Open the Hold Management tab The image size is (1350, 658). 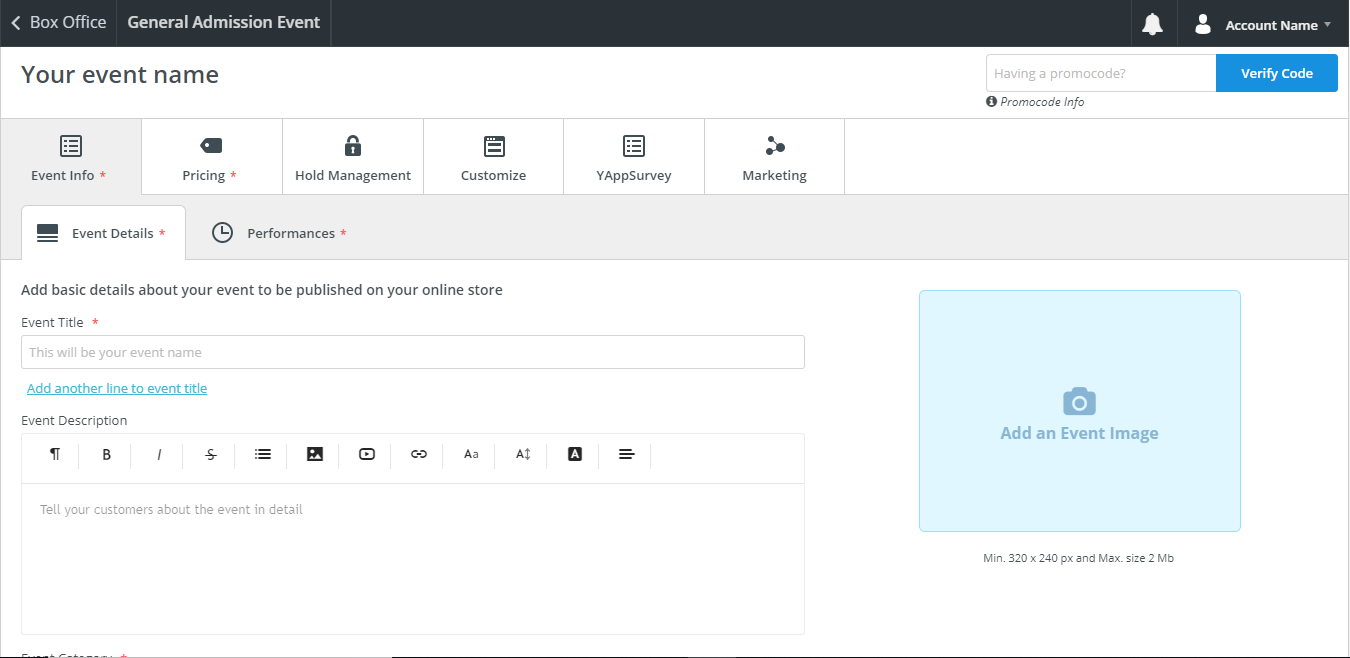click(353, 158)
